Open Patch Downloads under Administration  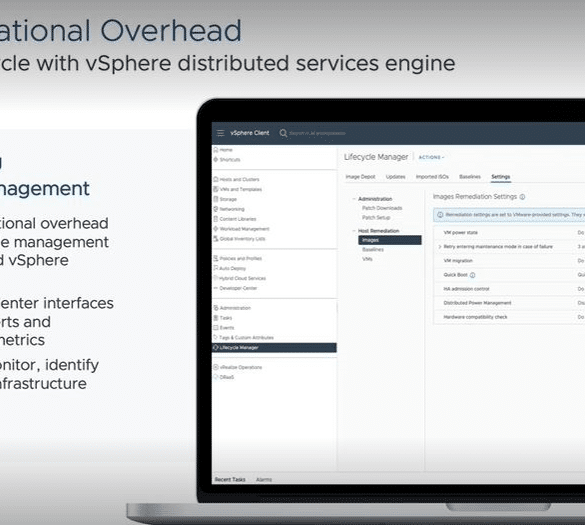(x=382, y=208)
